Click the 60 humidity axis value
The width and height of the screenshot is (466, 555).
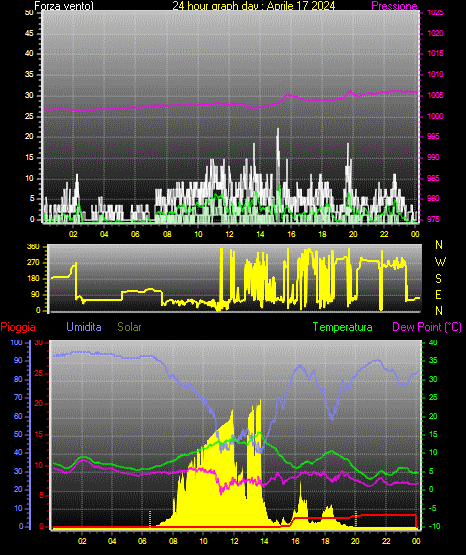pyautogui.click(x=18, y=416)
